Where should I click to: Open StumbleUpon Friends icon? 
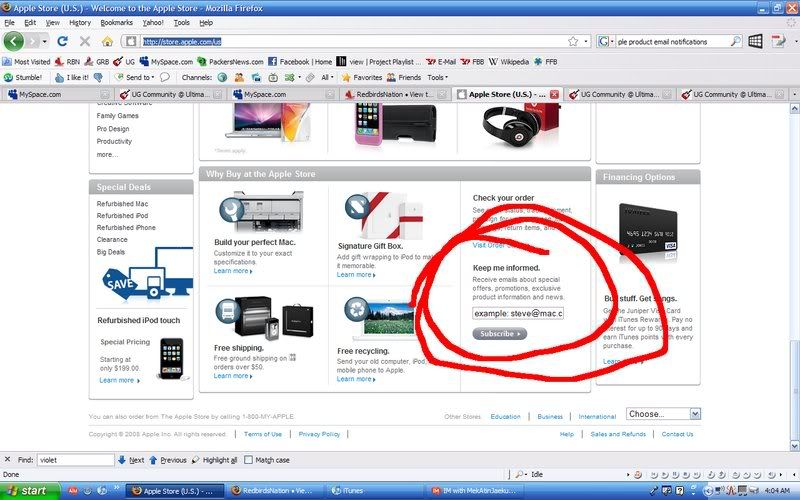[x=404, y=78]
